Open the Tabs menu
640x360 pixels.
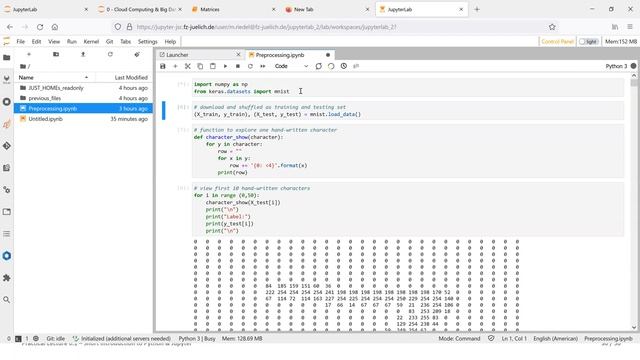click(x=125, y=42)
